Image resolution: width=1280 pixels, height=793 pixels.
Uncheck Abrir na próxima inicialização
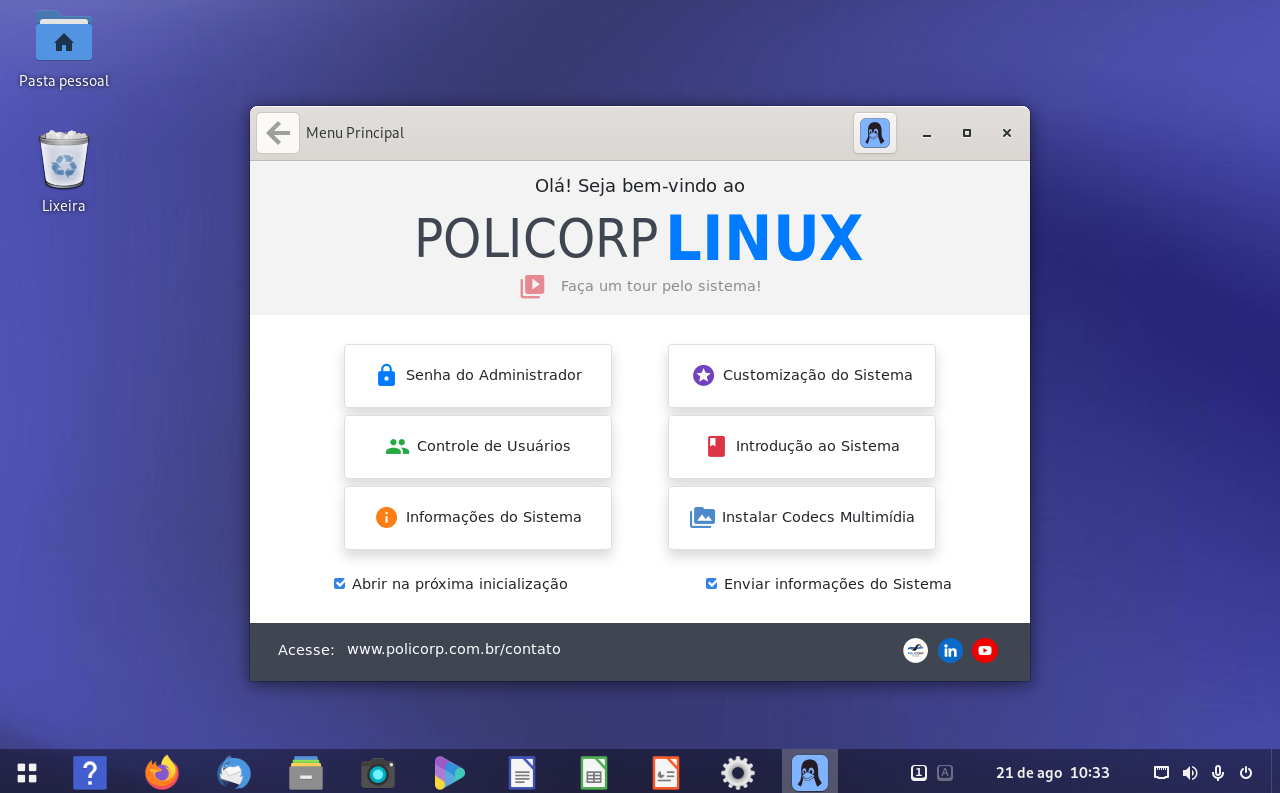pyautogui.click(x=339, y=583)
